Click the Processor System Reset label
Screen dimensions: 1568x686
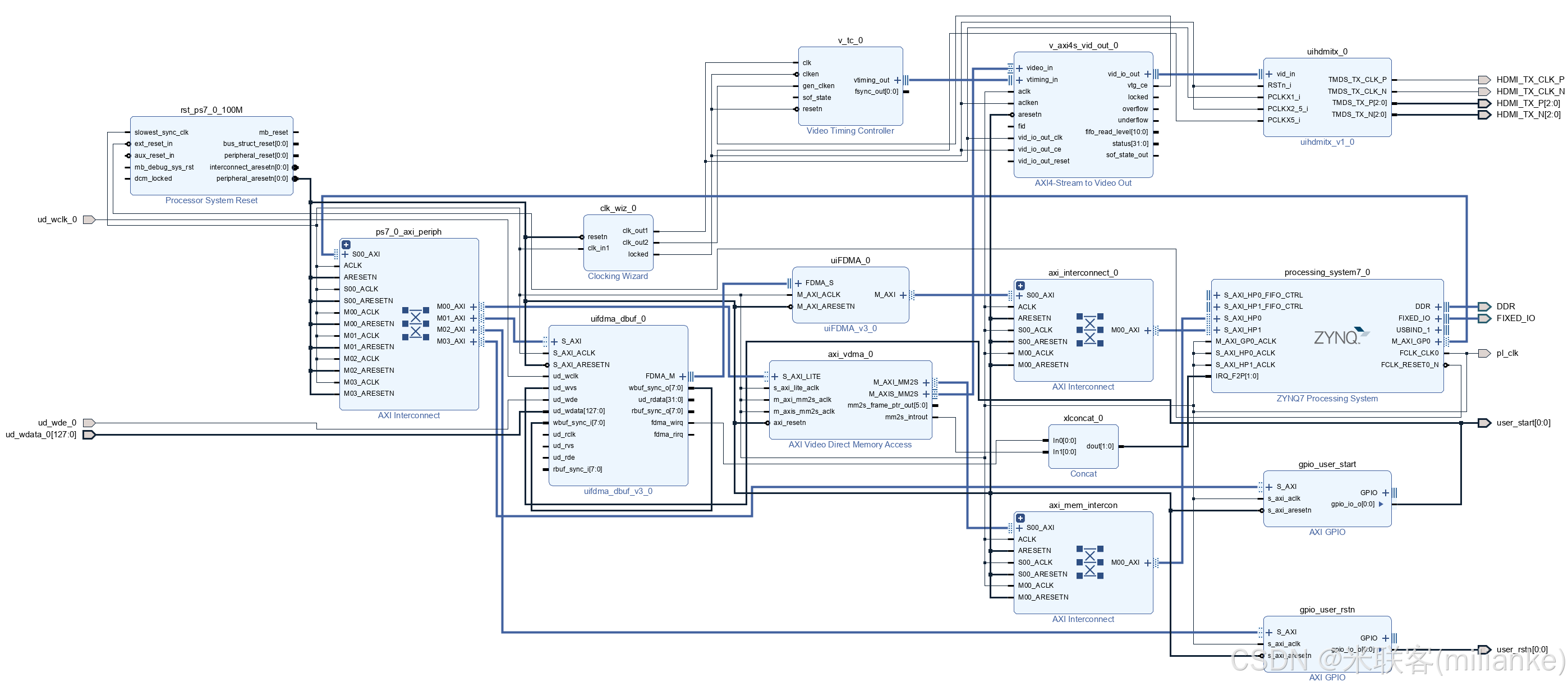point(211,200)
